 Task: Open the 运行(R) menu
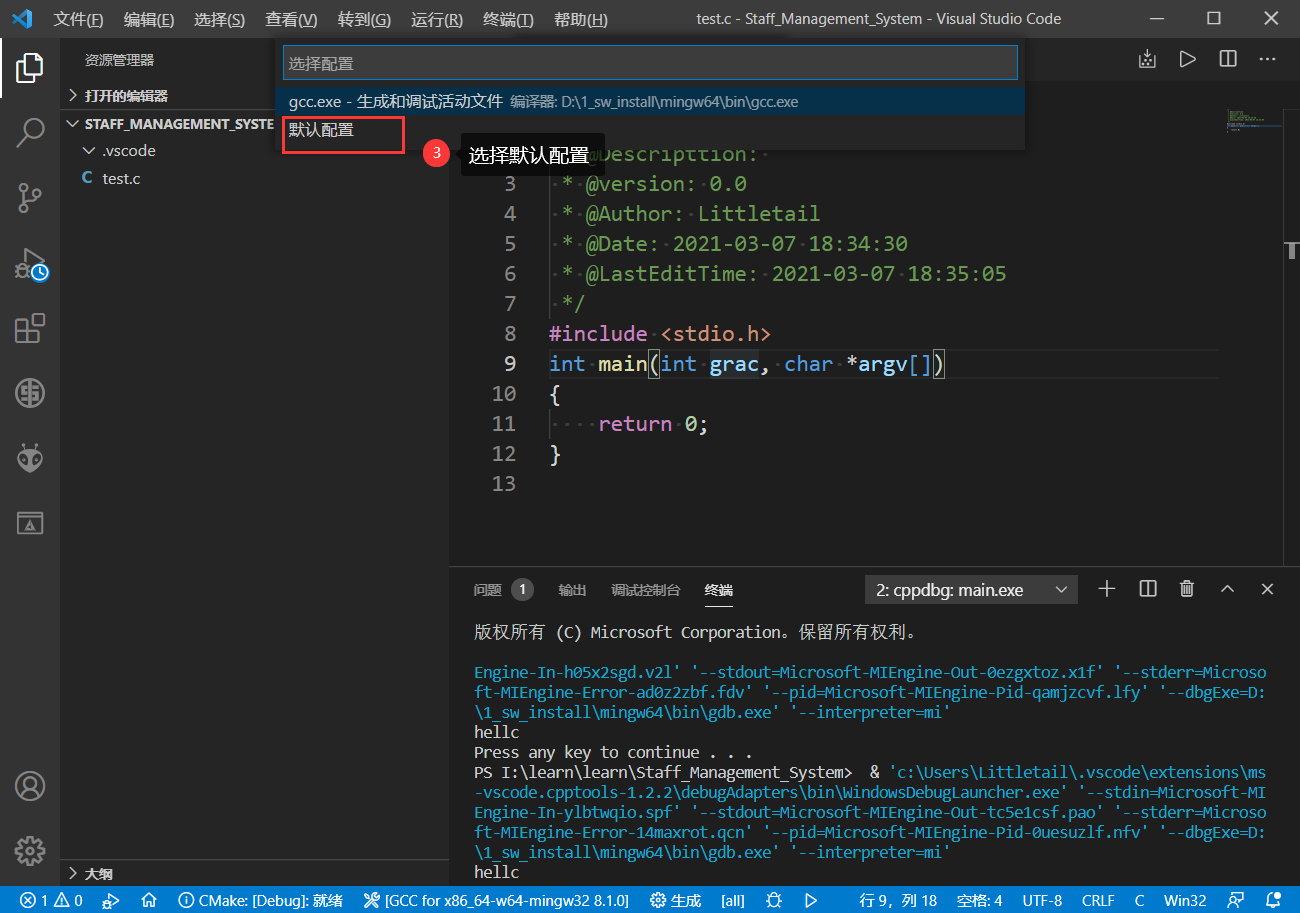437,19
